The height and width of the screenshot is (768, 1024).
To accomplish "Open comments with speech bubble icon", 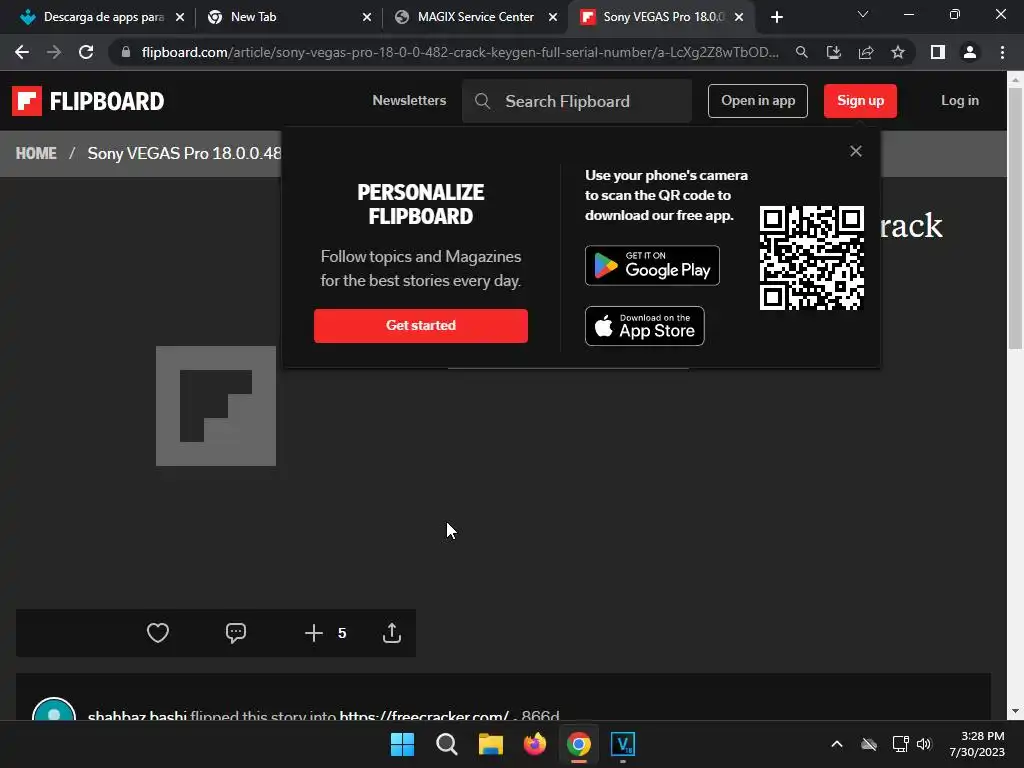I will [236, 633].
